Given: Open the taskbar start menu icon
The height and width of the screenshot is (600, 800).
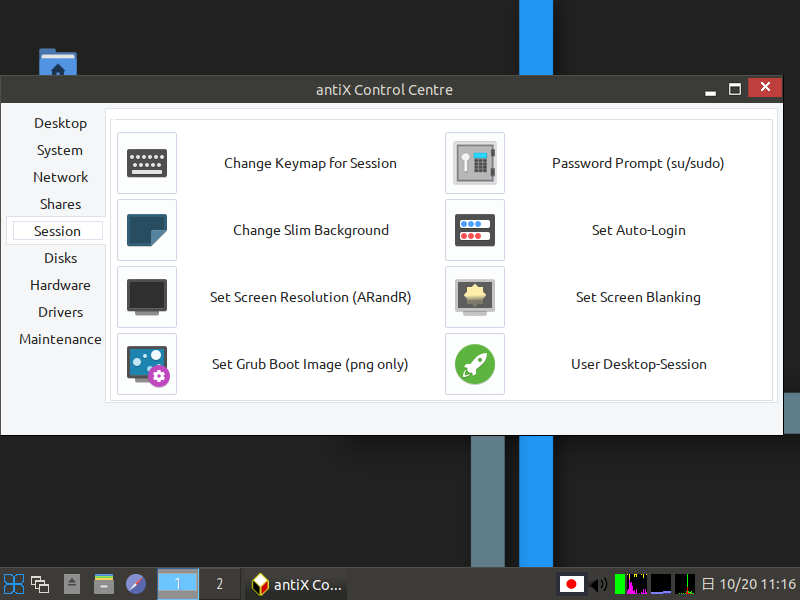Looking at the screenshot, I should pos(14,584).
